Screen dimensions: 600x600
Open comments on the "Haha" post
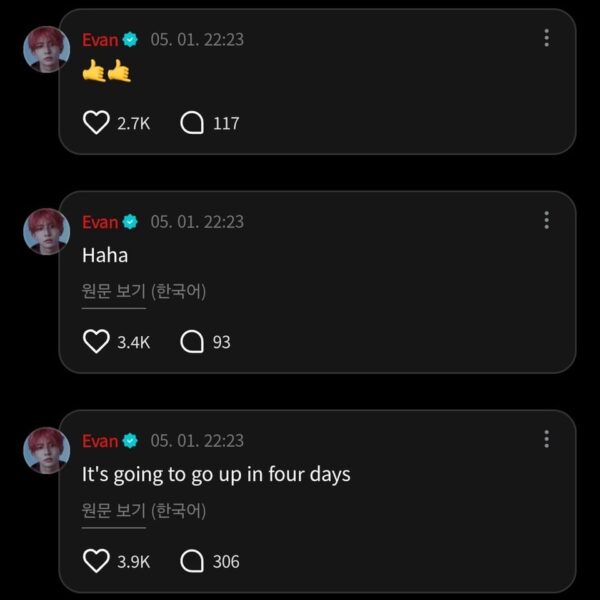point(192,342)
